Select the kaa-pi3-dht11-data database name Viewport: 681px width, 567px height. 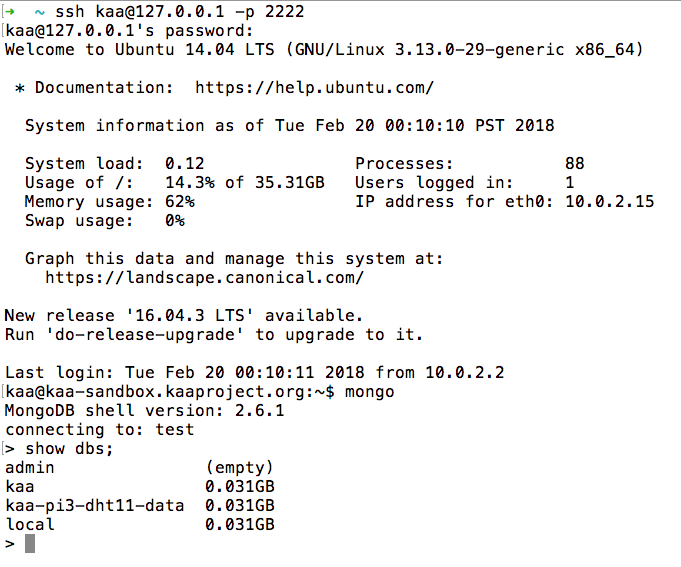tap(95, 506)
